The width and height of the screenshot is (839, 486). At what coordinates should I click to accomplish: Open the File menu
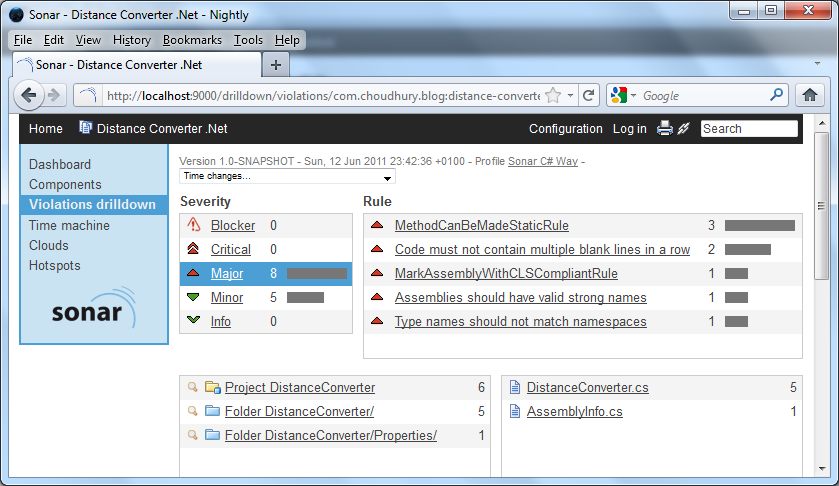pyautogui.click(x=23, y=40)
